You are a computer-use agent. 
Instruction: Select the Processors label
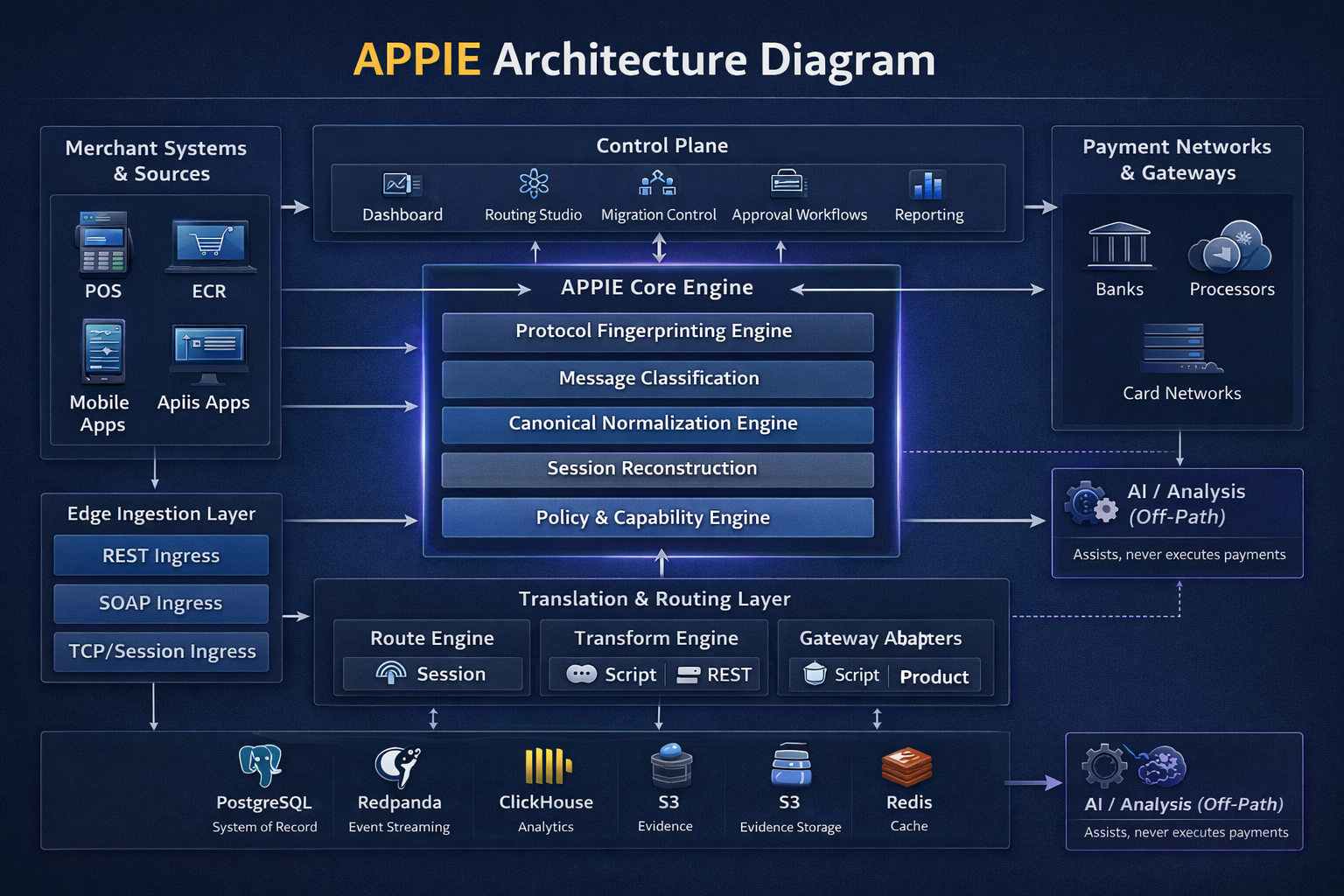tap(1232, 290)
